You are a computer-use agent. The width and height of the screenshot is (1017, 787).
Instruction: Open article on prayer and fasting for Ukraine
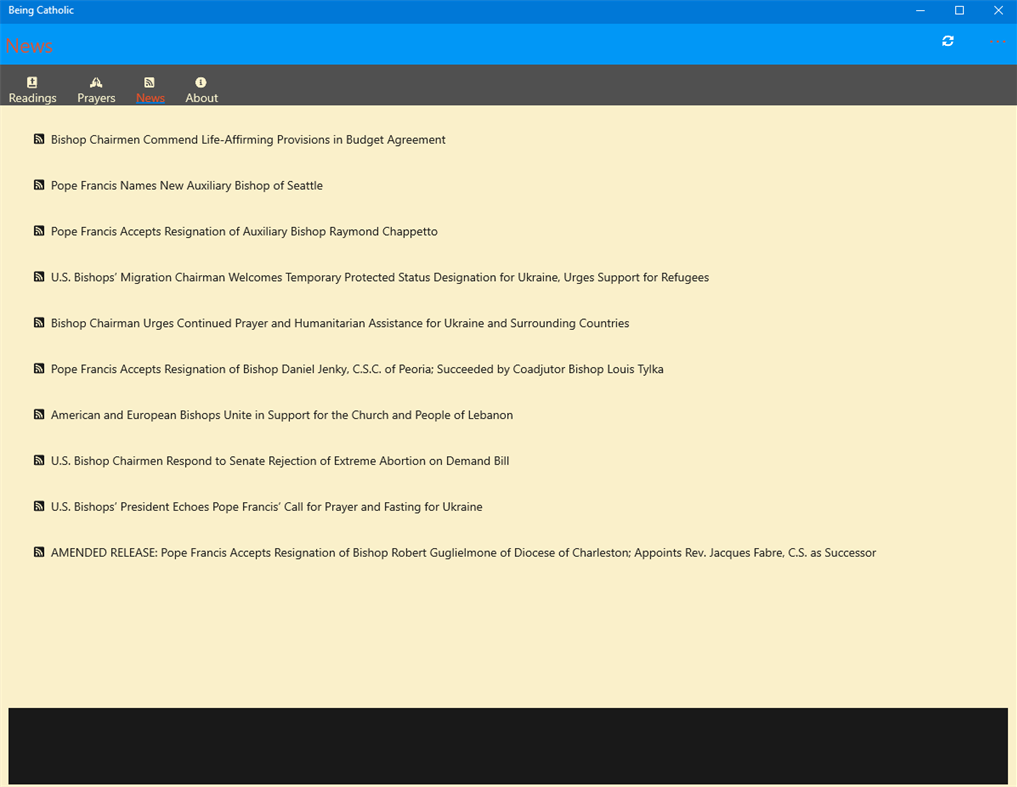[x=266, y=506]
